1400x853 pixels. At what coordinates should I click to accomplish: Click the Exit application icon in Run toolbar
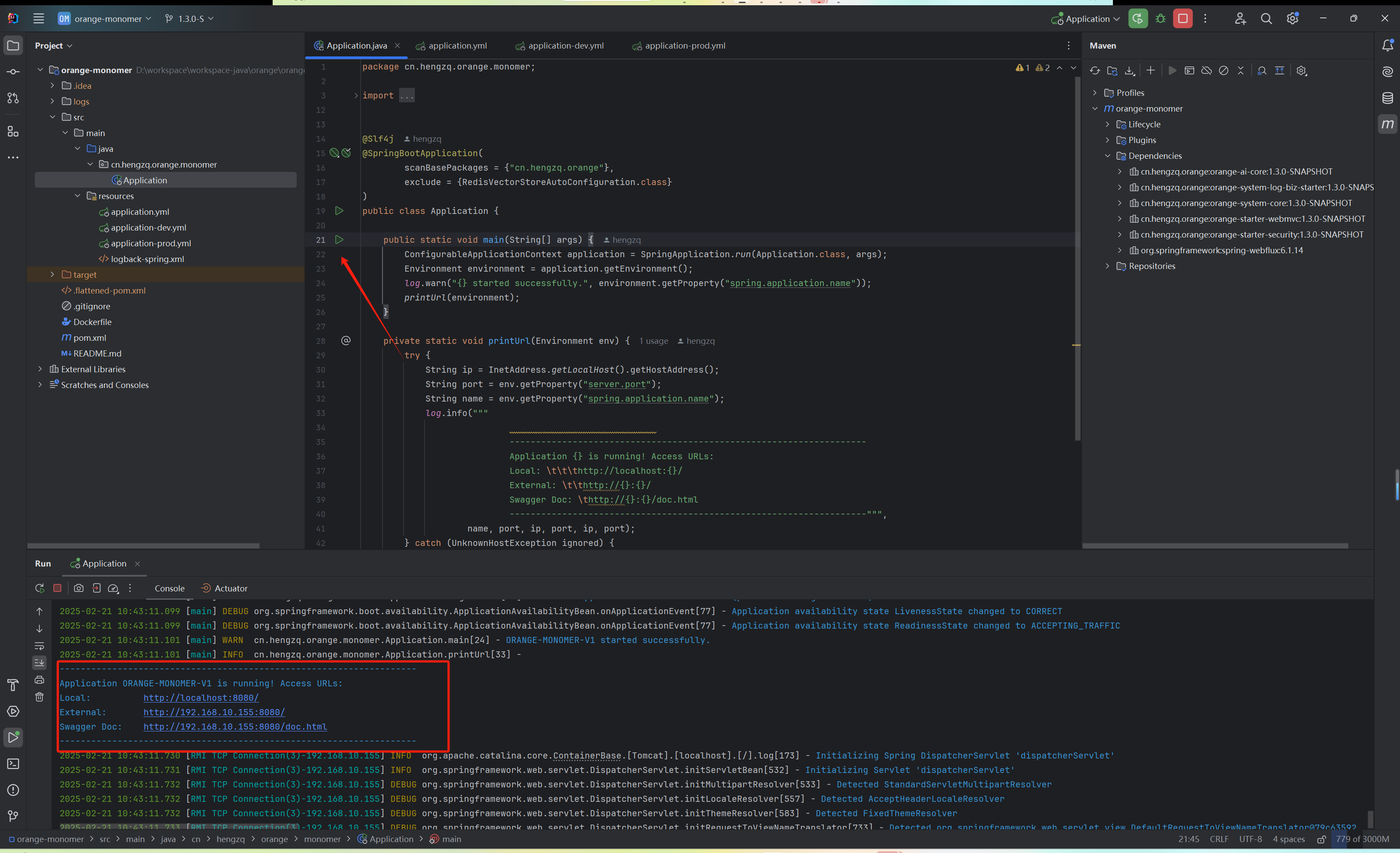[97, 588]
